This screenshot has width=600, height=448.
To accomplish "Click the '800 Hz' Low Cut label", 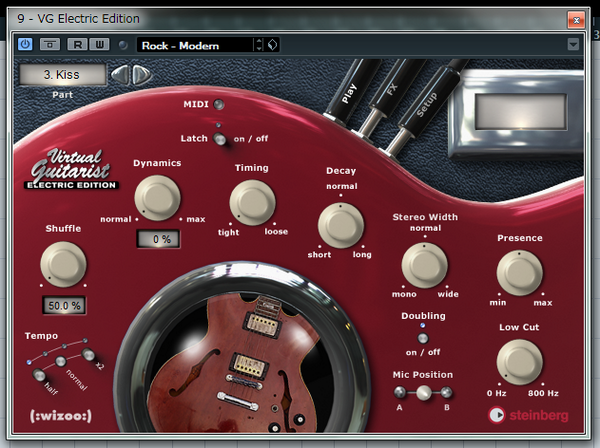I will tap(543, 393).
